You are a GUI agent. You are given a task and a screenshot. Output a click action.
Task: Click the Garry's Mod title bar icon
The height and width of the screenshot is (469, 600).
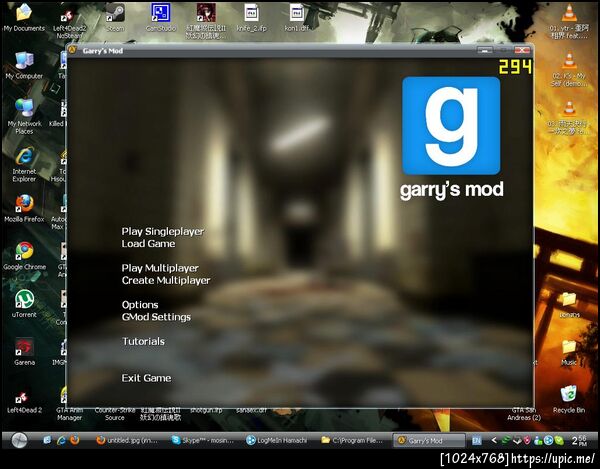(x=73, y=50)
